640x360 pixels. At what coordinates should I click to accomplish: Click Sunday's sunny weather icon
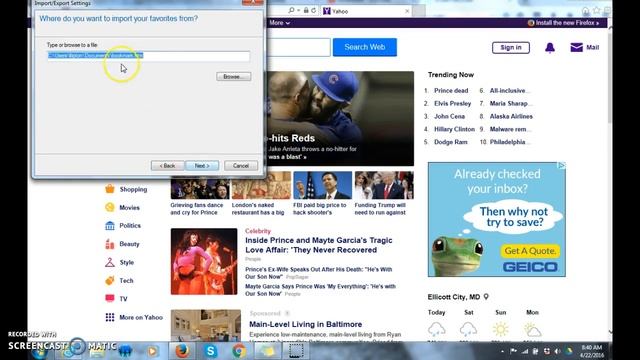(x=500, y=329)
